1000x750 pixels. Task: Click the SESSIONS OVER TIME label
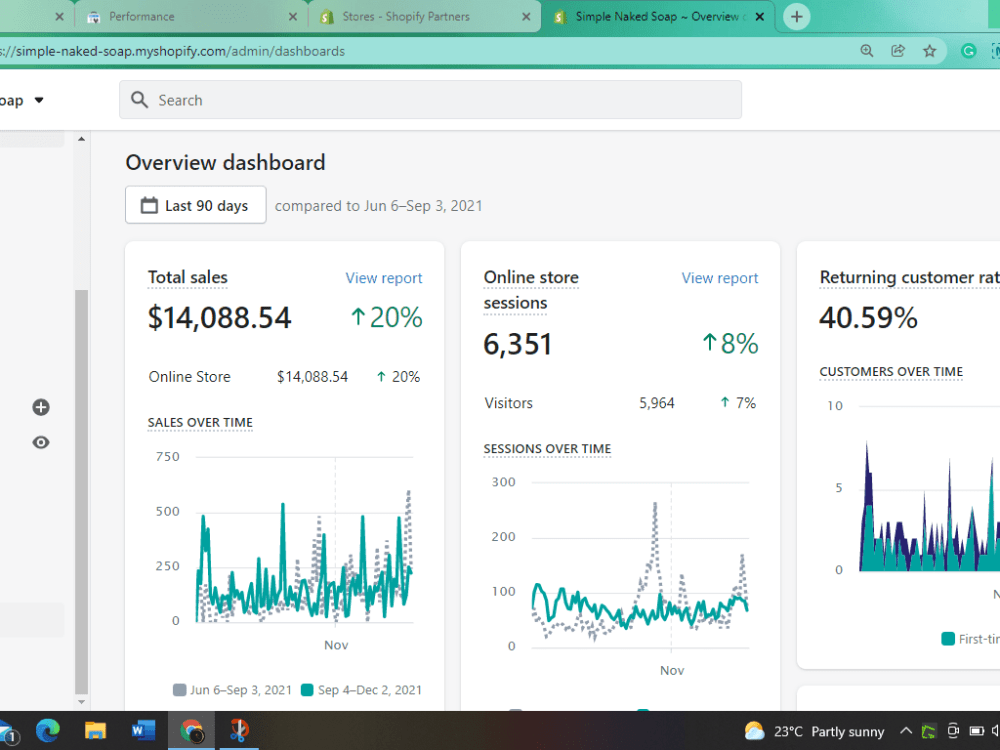[x=547, y=448]
